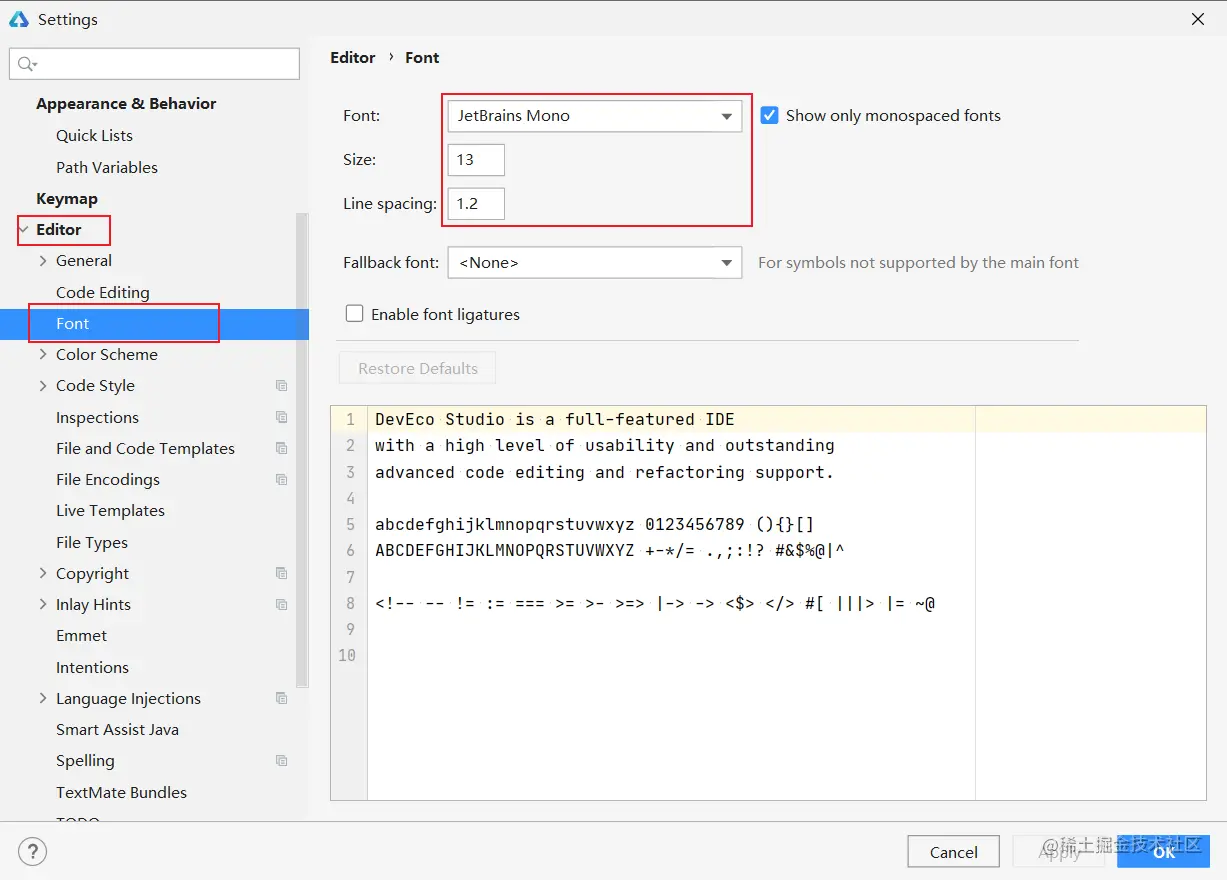Click the project-level icon beside Language Injections
Viewport: 1227px width, 880px height.
click(x=282, y=698)
